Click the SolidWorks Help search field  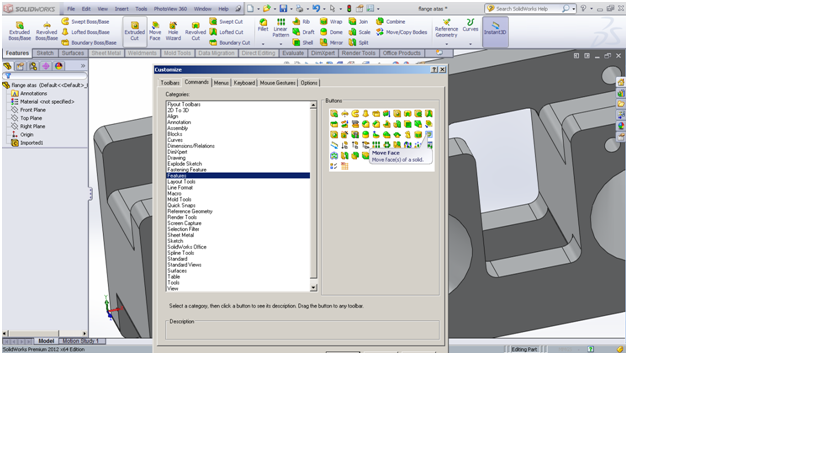click(x=527, y=9)
